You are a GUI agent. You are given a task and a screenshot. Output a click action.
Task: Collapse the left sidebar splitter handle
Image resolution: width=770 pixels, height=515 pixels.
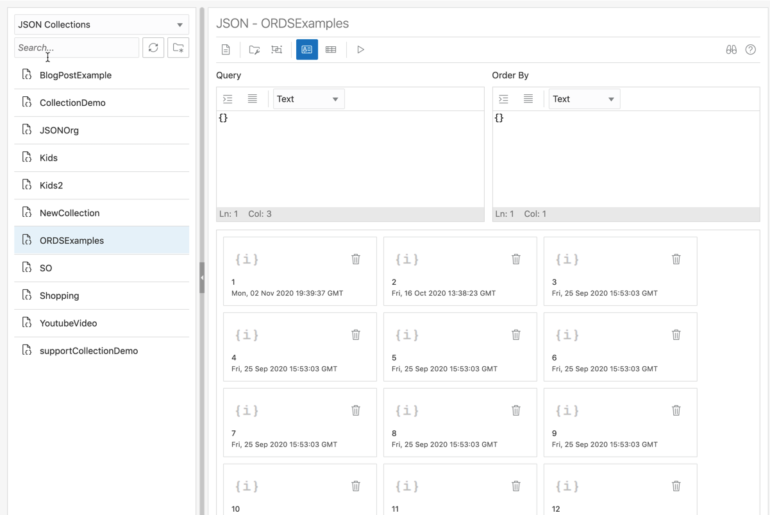202,277
